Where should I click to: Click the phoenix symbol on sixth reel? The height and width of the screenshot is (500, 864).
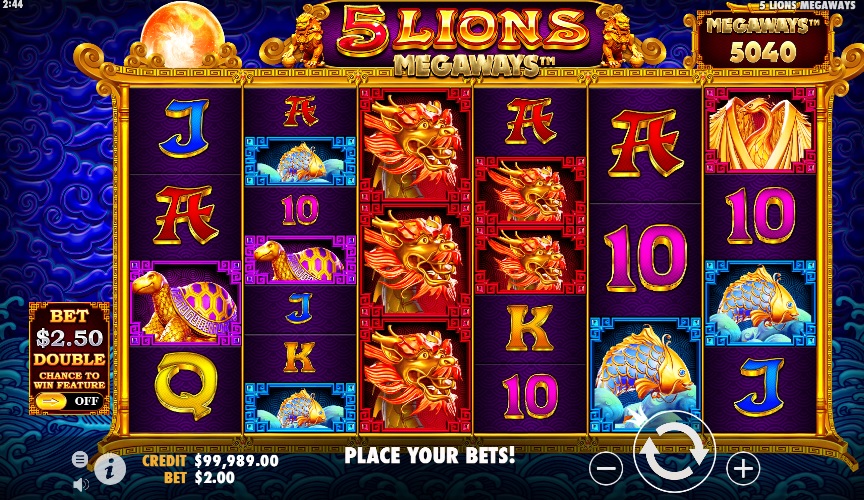[x=760, y=131]
